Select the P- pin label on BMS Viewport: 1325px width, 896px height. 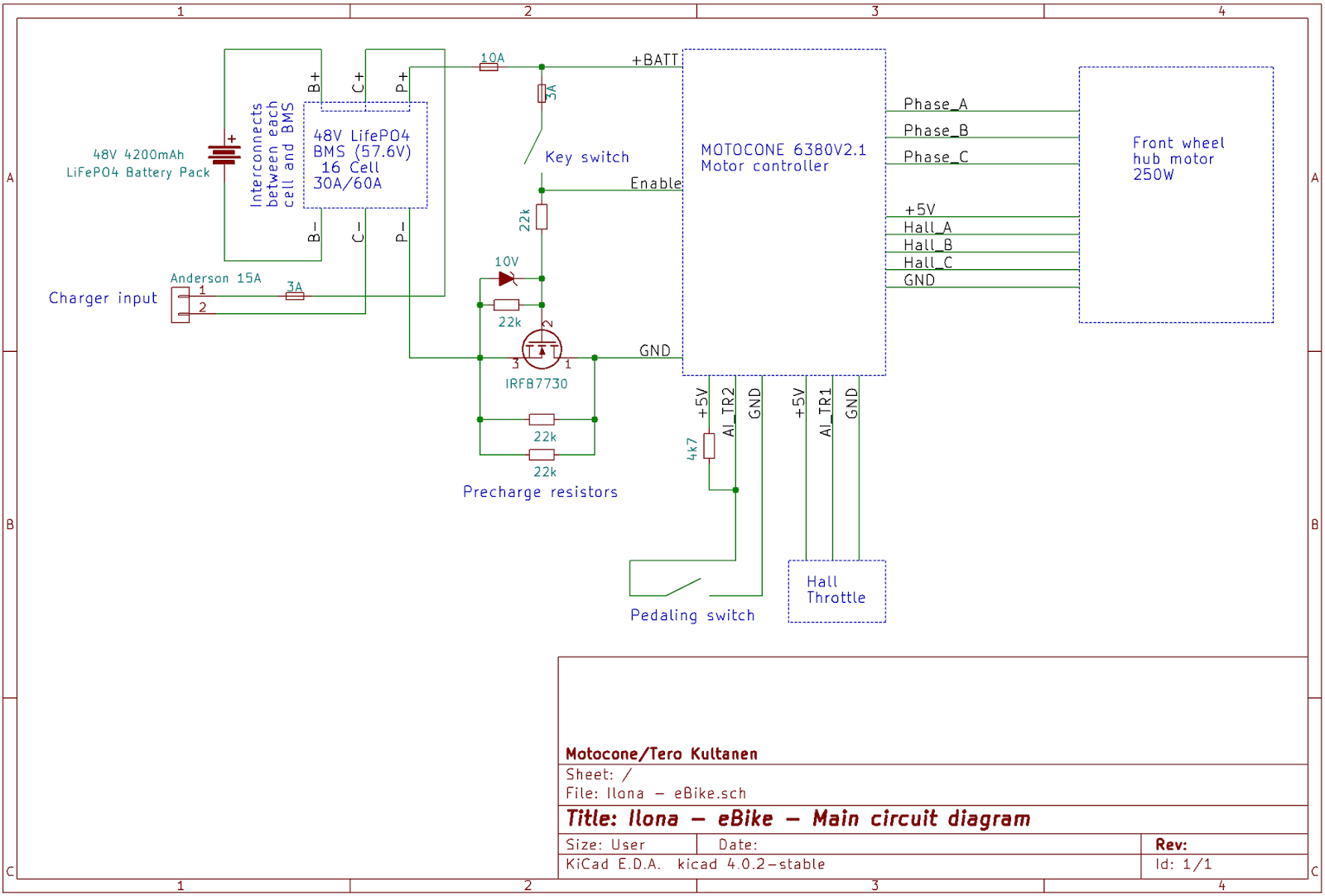coord(402,232)
